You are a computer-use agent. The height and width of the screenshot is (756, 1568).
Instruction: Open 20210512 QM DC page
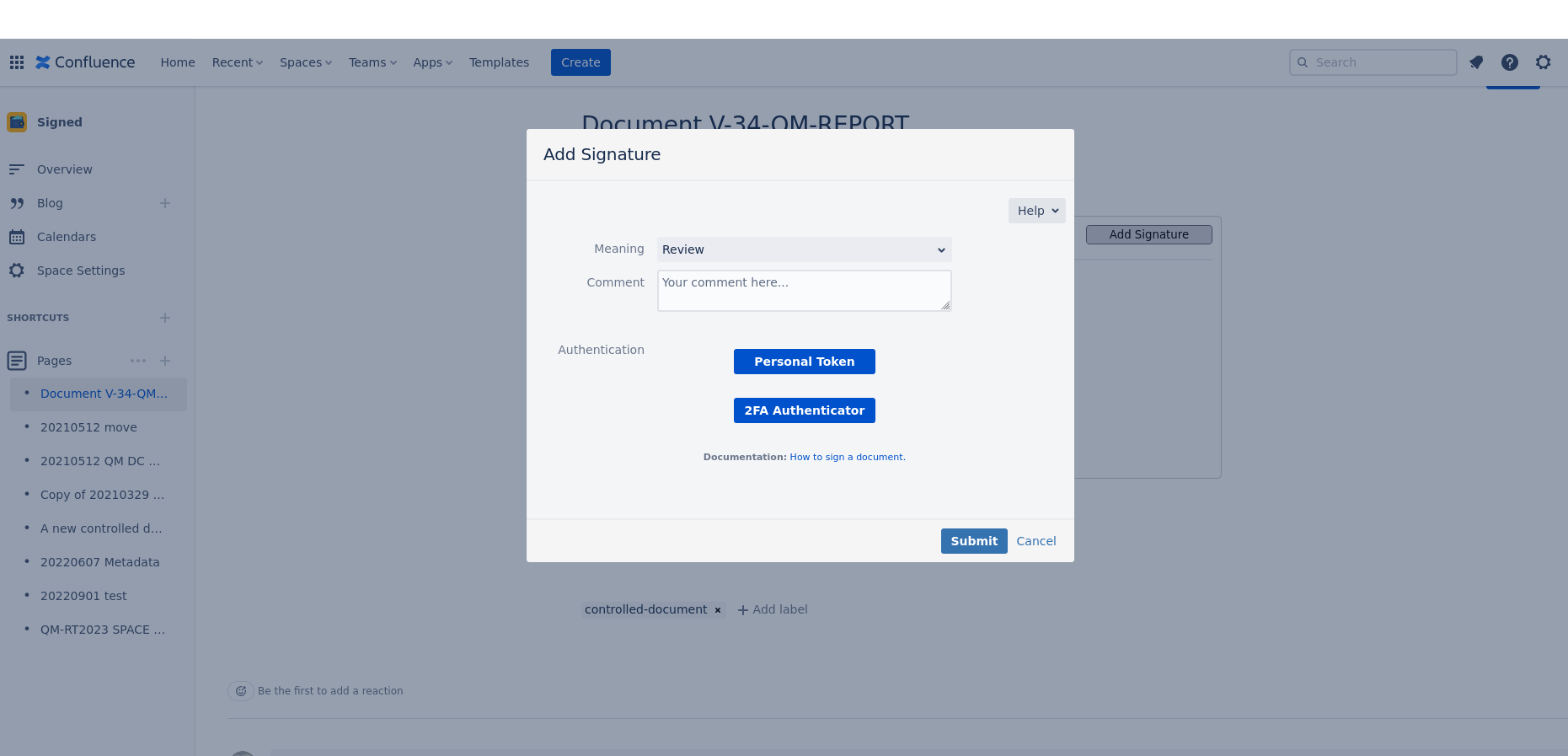[x=99, y=461]
